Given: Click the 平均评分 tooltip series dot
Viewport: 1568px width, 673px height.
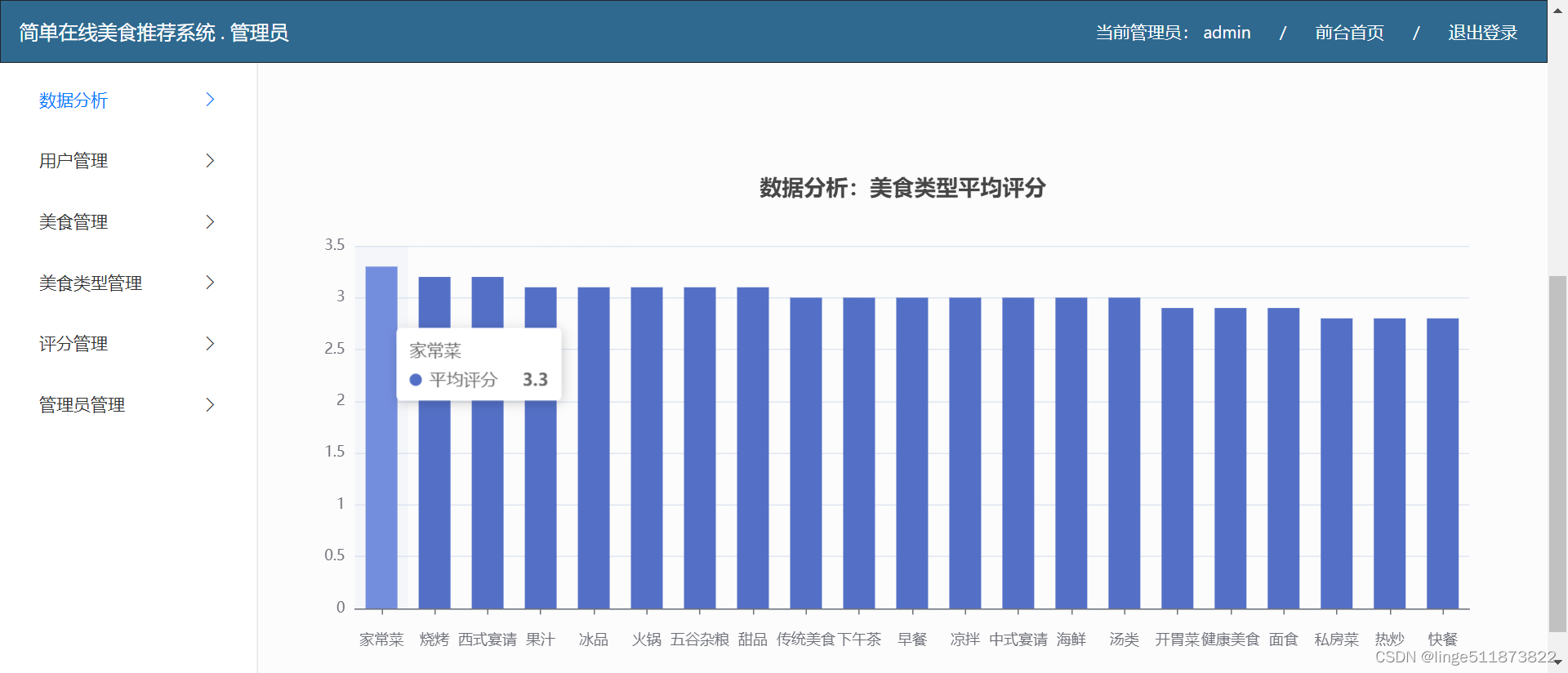Looking at the screenshot, I should pos(416,380).
